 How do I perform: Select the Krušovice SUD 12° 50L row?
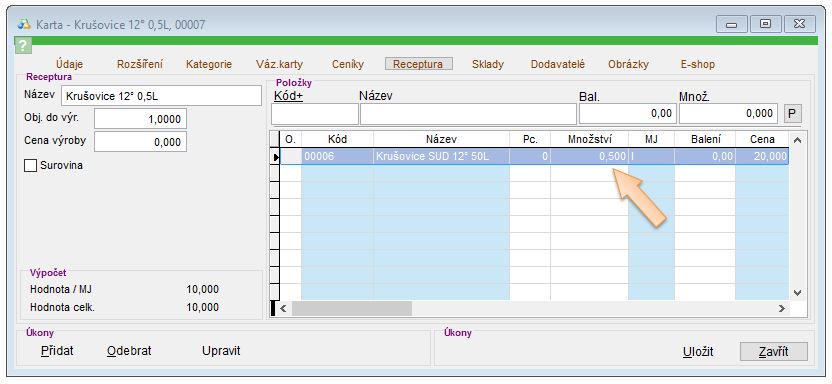(x=534, y=157)
